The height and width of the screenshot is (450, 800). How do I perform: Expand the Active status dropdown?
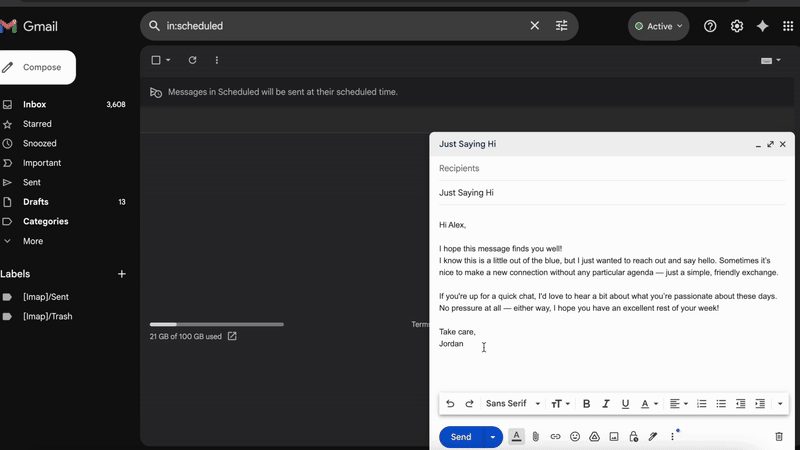pos(659,26)
